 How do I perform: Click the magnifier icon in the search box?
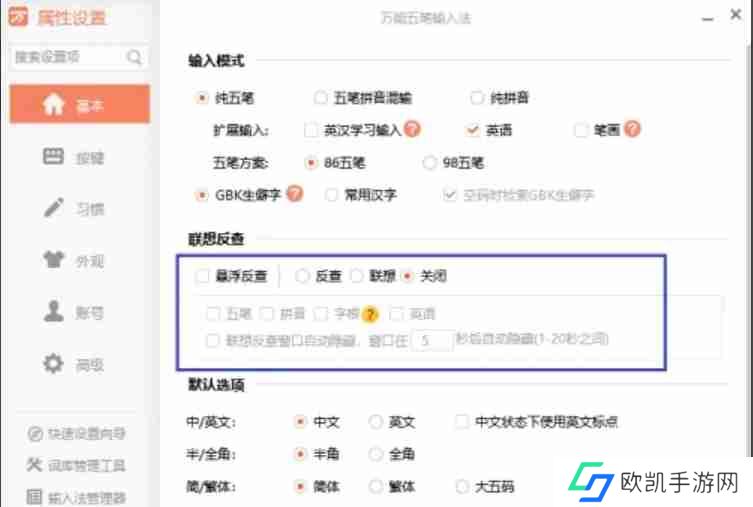pyautogui.click(x=134, y=57)
